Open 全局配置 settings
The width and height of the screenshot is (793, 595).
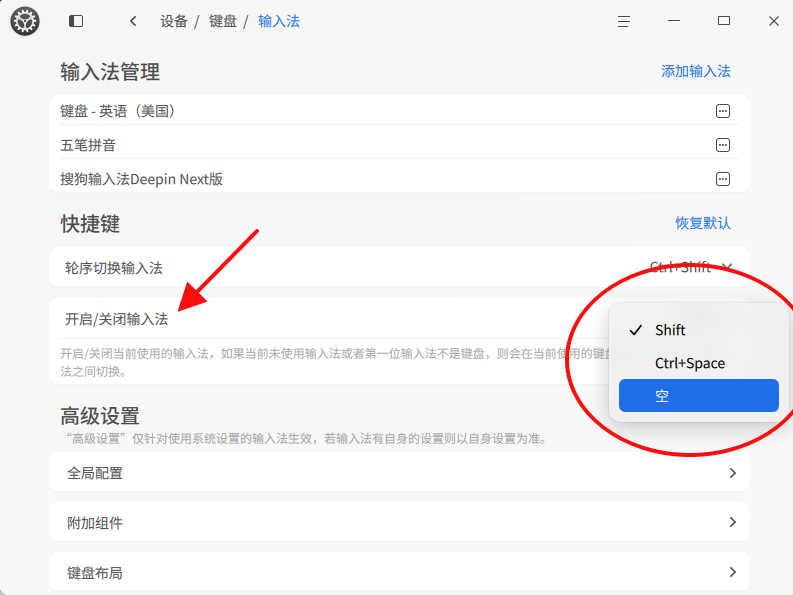tap(399, 473)
